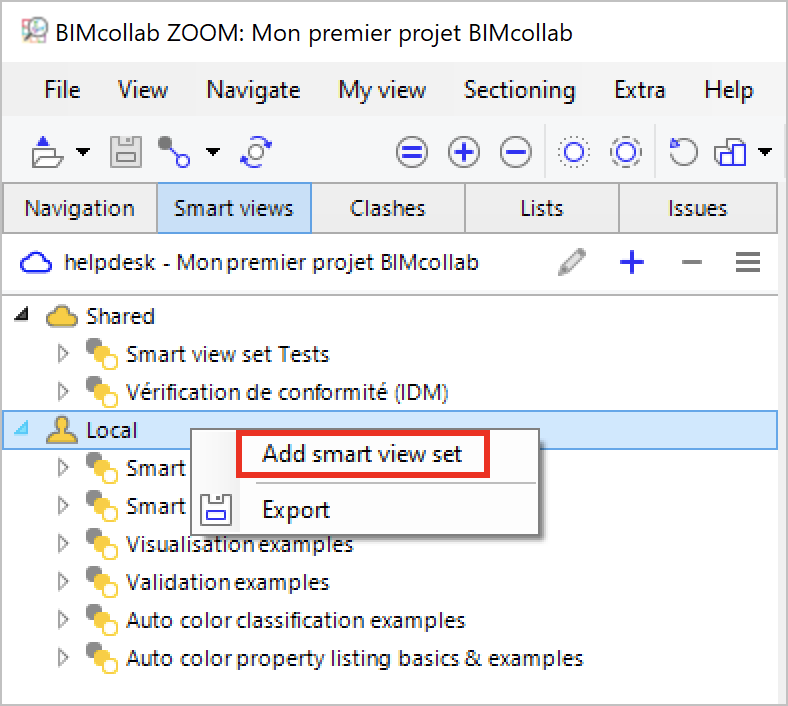Open dropdown arrow beside folder icon
Viewport: 788px width, 706px height.
tap(83, 153)
